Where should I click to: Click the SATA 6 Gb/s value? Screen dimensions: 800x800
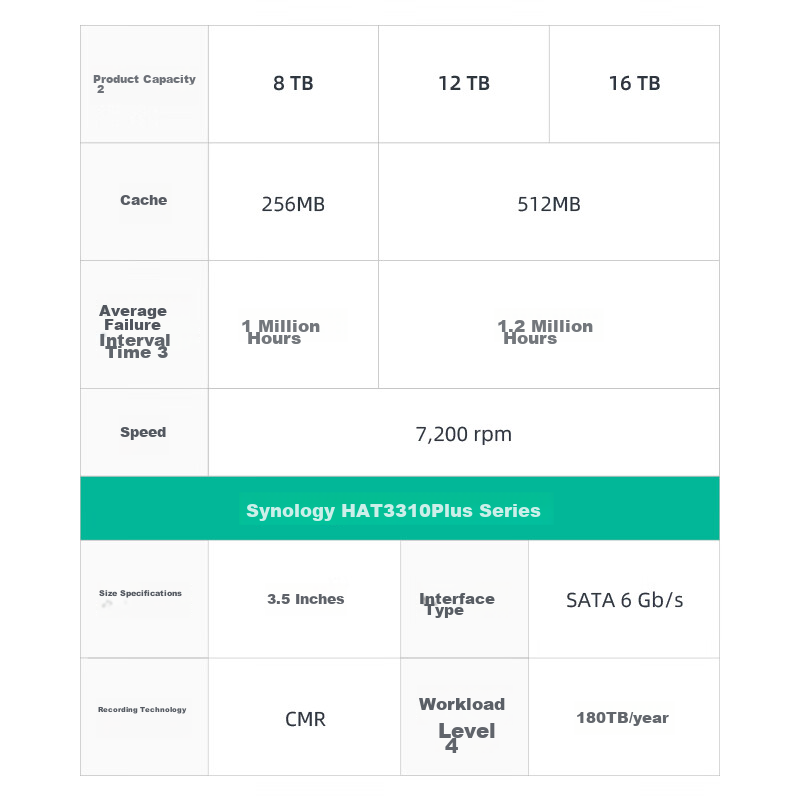[x=624, y=600]
